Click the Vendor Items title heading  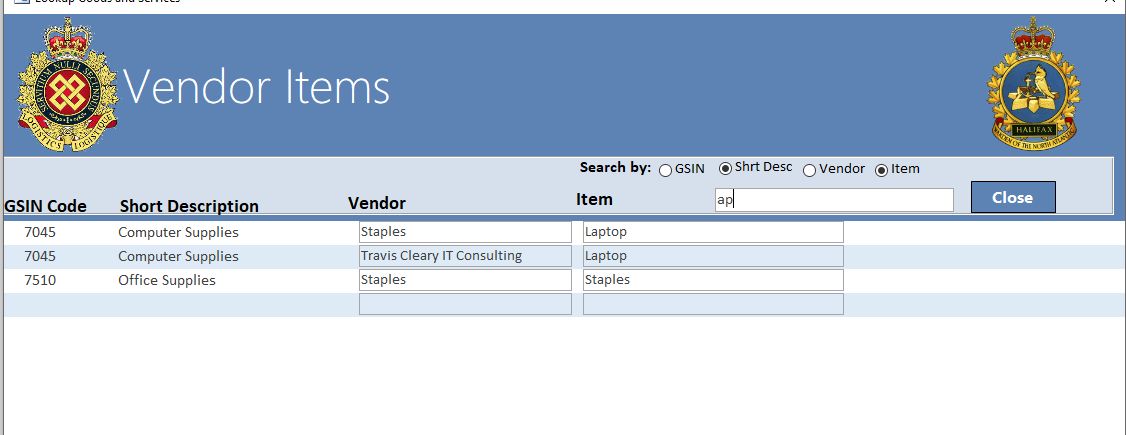tap(257, 87)
